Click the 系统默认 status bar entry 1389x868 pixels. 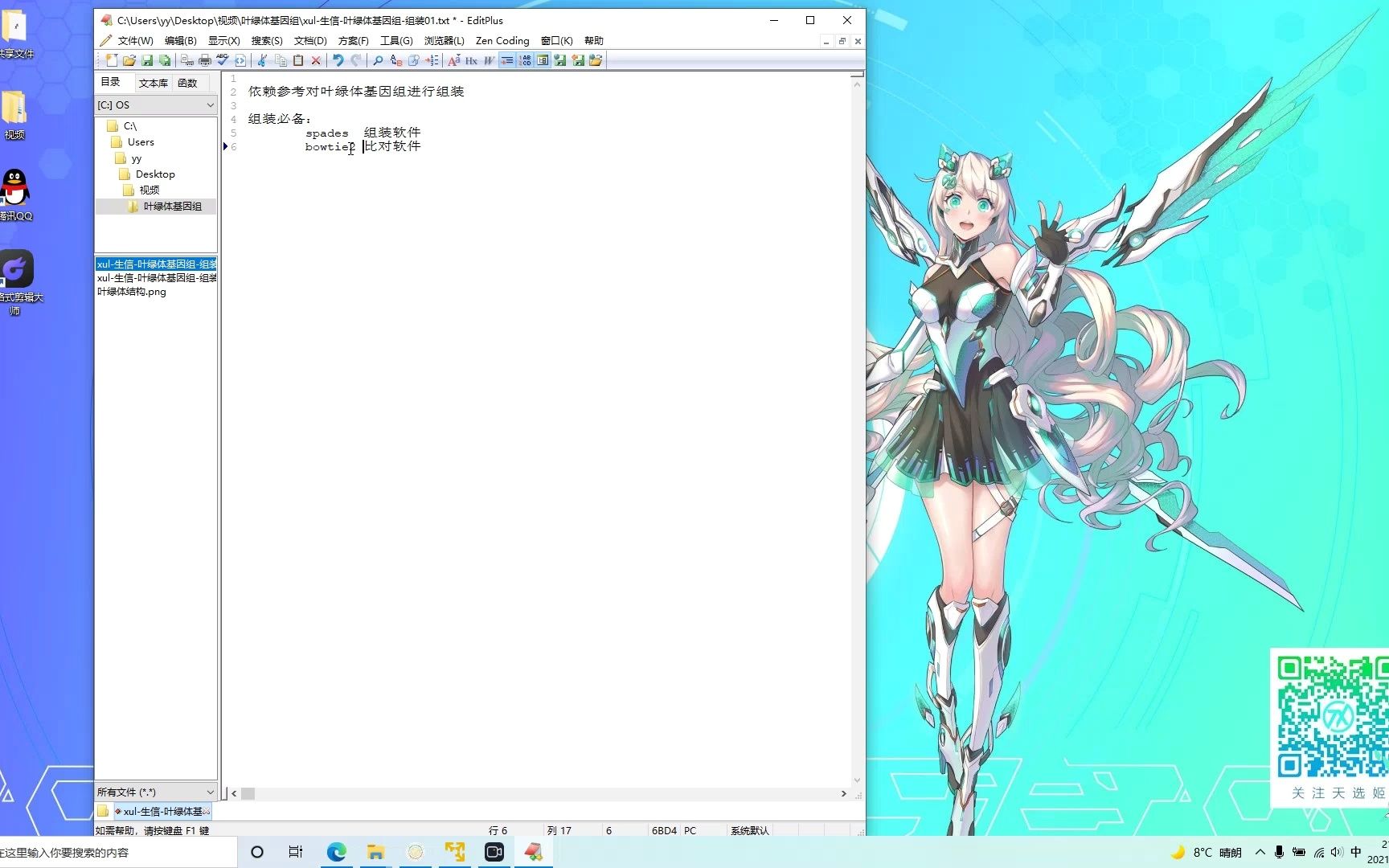pyautogui.click(x=749, y=830)
